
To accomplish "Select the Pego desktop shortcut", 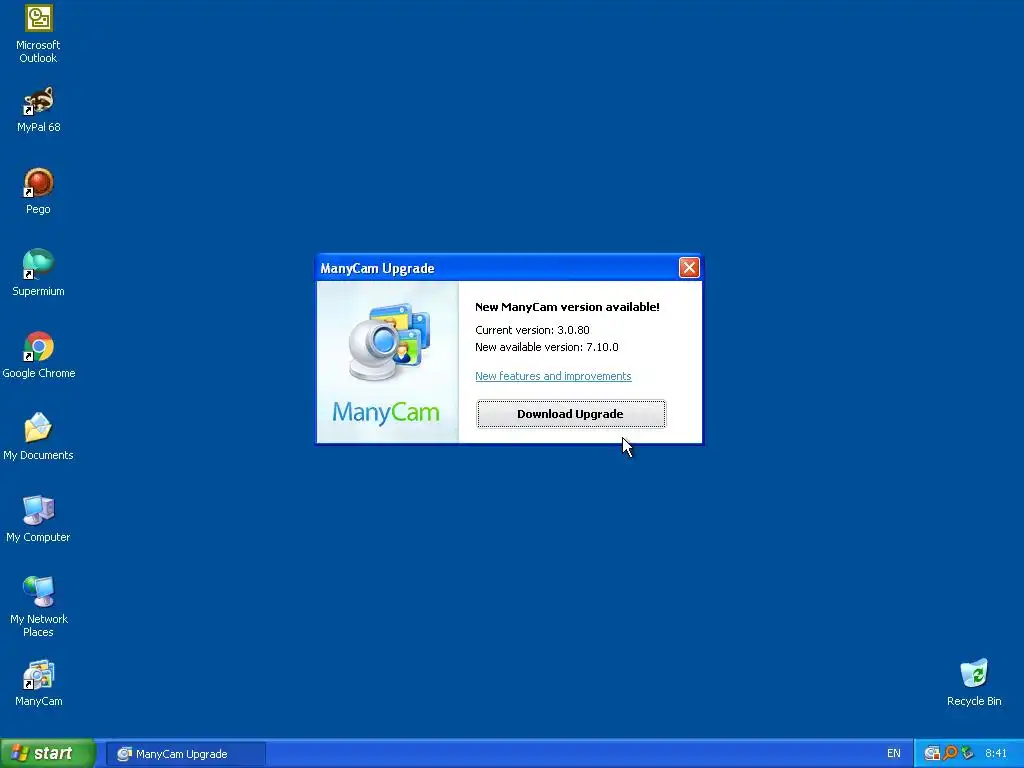I will click(x=38, y=191).
